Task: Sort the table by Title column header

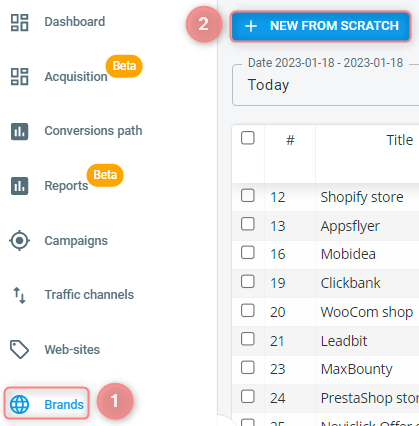Action: click(399, 140)
